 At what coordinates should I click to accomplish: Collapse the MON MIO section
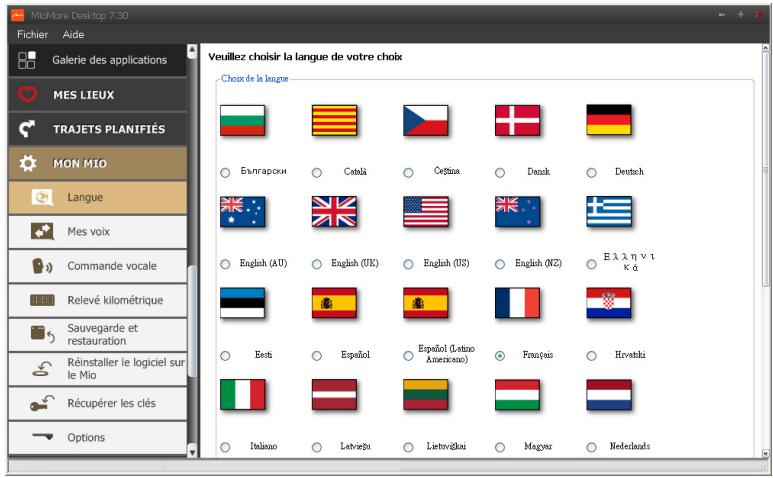click(x=98, y=163)
